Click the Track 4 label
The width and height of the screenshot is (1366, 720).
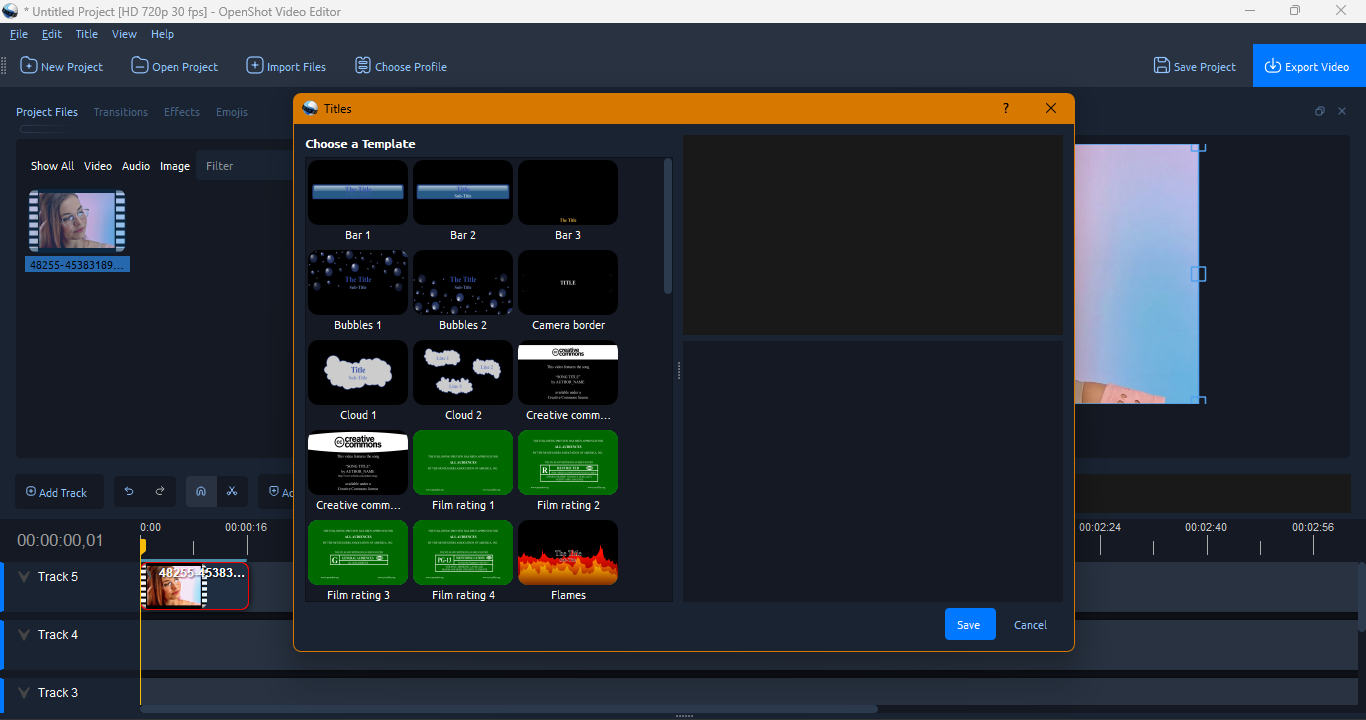click(58, 635)
